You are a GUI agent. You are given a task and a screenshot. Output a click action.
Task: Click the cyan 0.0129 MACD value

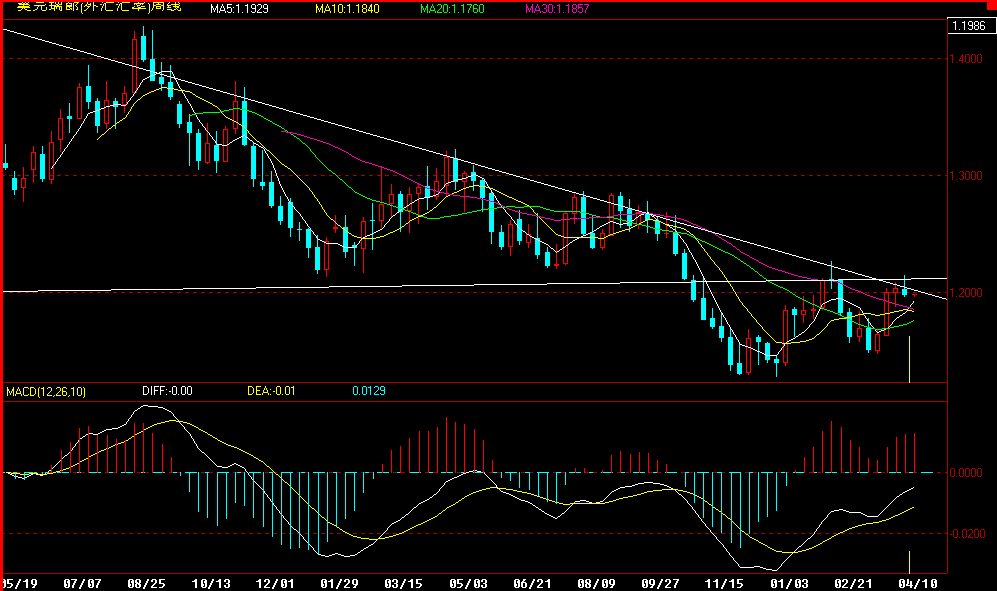point(368,392)
